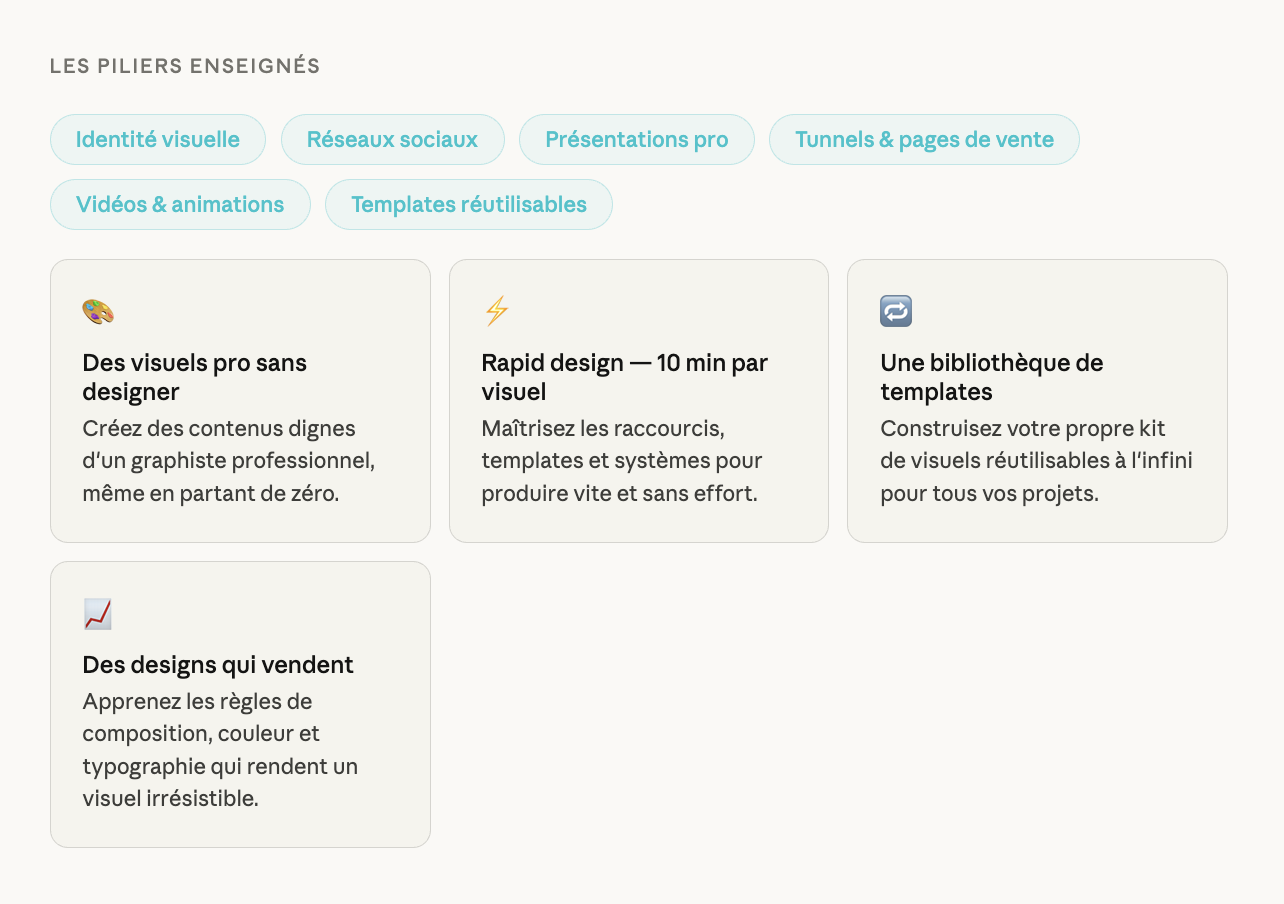This screenshot has height=904, width=1284.
Task: Click the "Construisez votre propre kit" description
Action: (1022, 429)
